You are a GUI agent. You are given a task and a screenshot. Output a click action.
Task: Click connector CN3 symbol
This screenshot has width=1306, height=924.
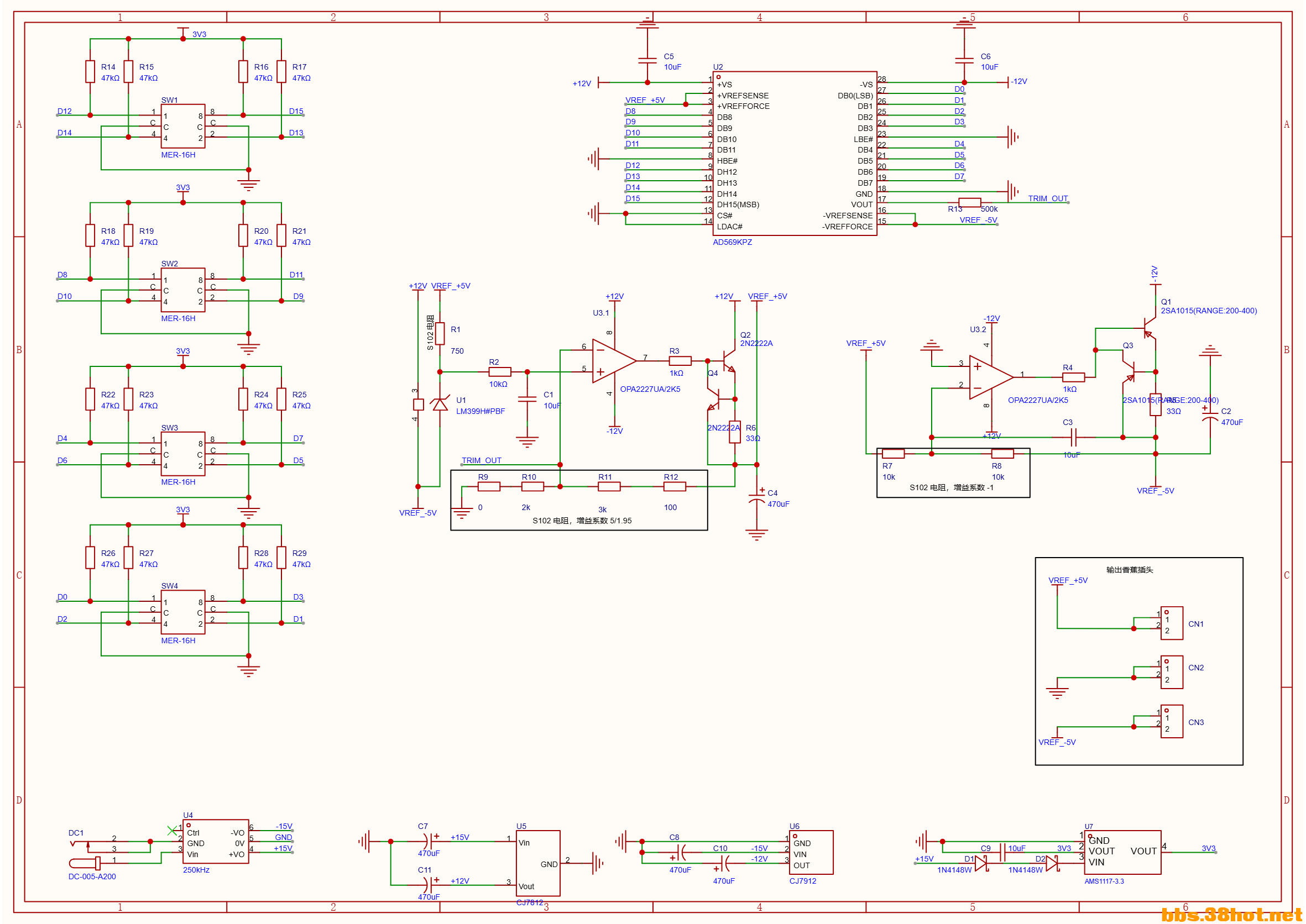[1172, 721]
